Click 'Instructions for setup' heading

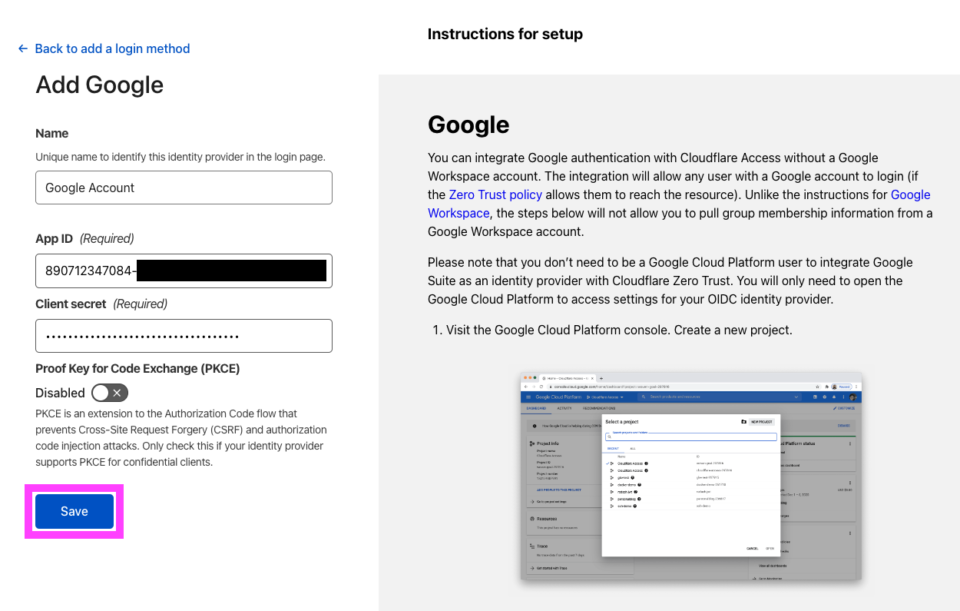505,34
